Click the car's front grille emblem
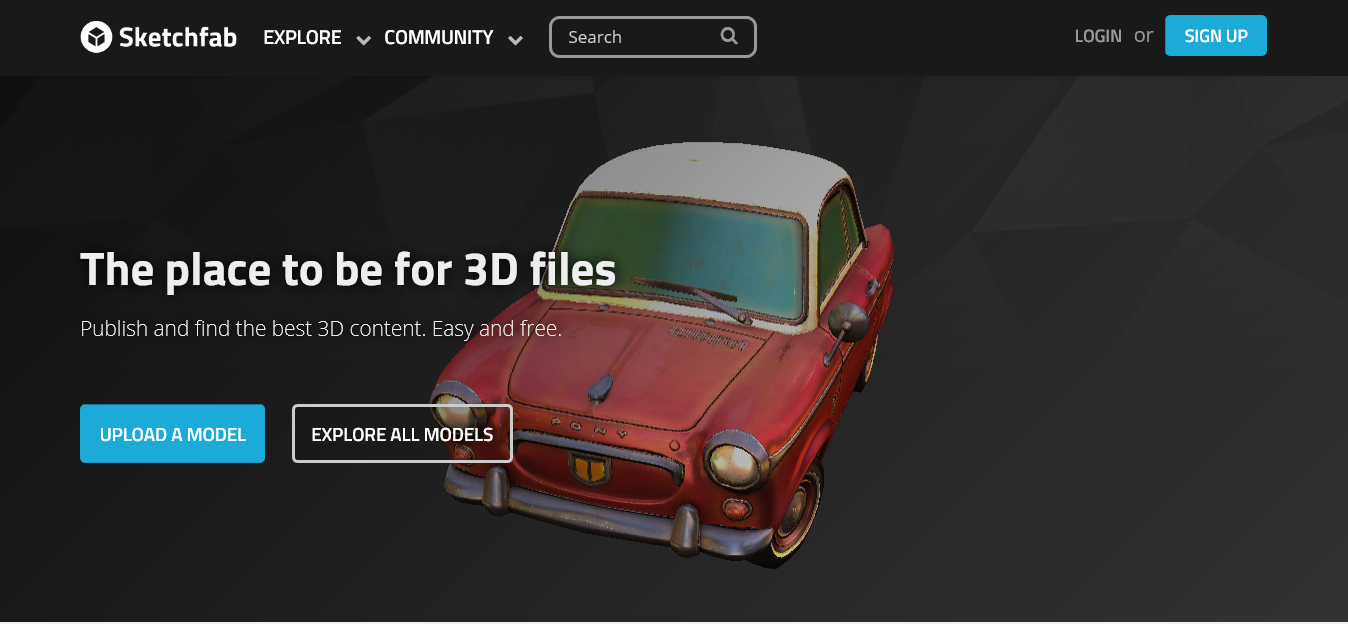This screenshot has width=1348, height=624. pyautogui.click(x=588, y=467)
